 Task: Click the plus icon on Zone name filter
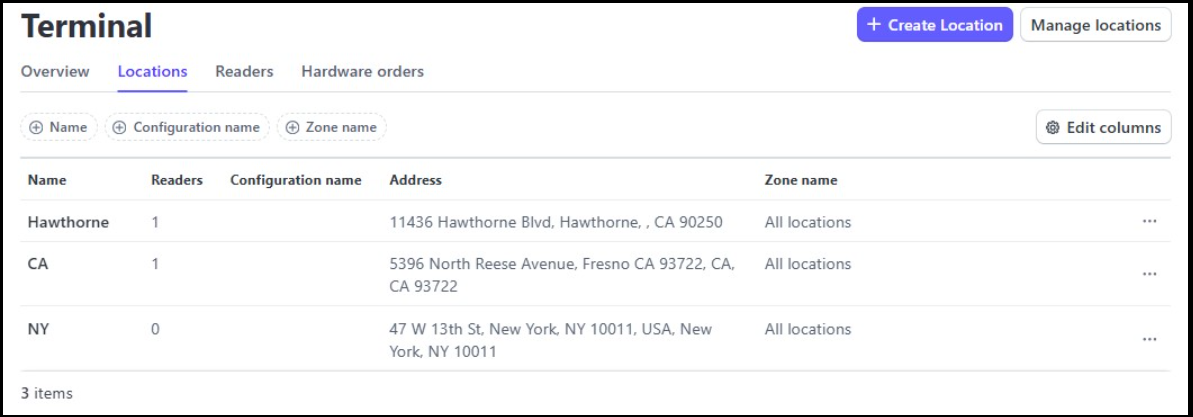point(292,128)
